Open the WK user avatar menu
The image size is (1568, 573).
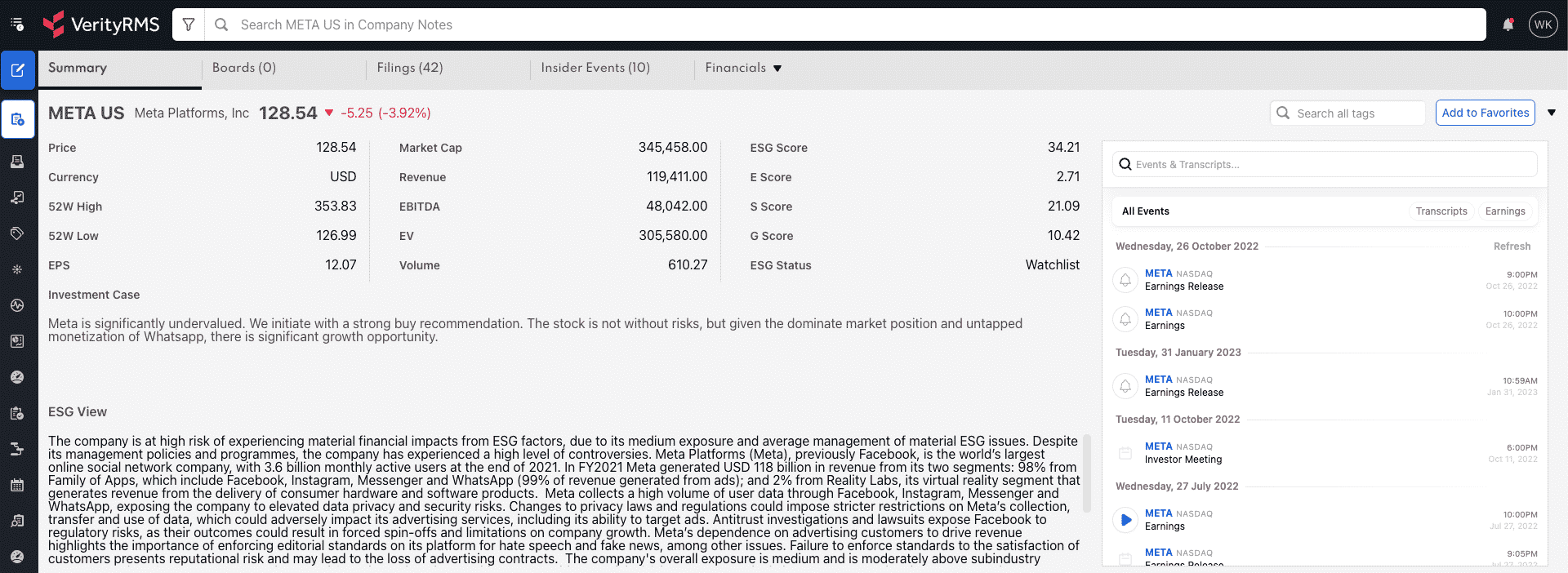click(x=1543, y=24)
